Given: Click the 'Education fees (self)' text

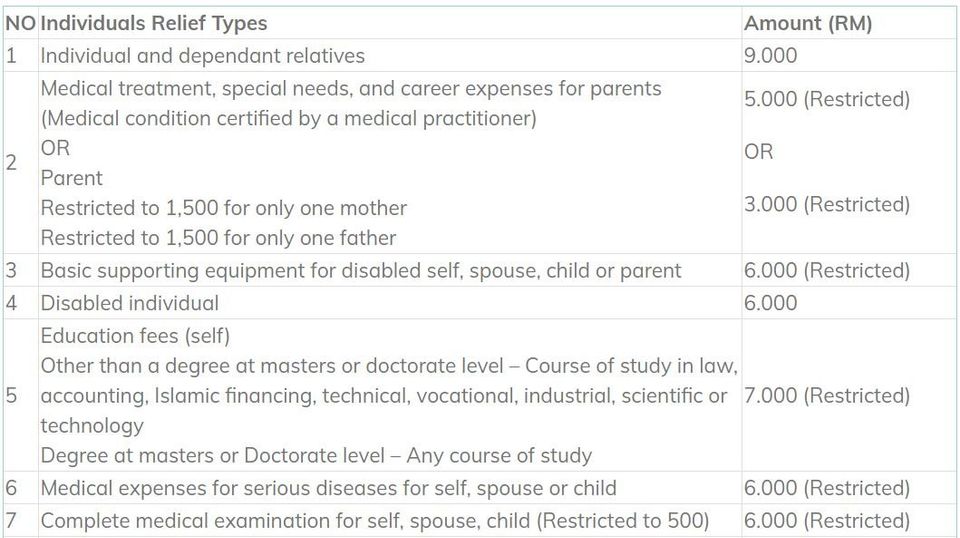Looking at the screenshot, I should (x=135, y=336).
